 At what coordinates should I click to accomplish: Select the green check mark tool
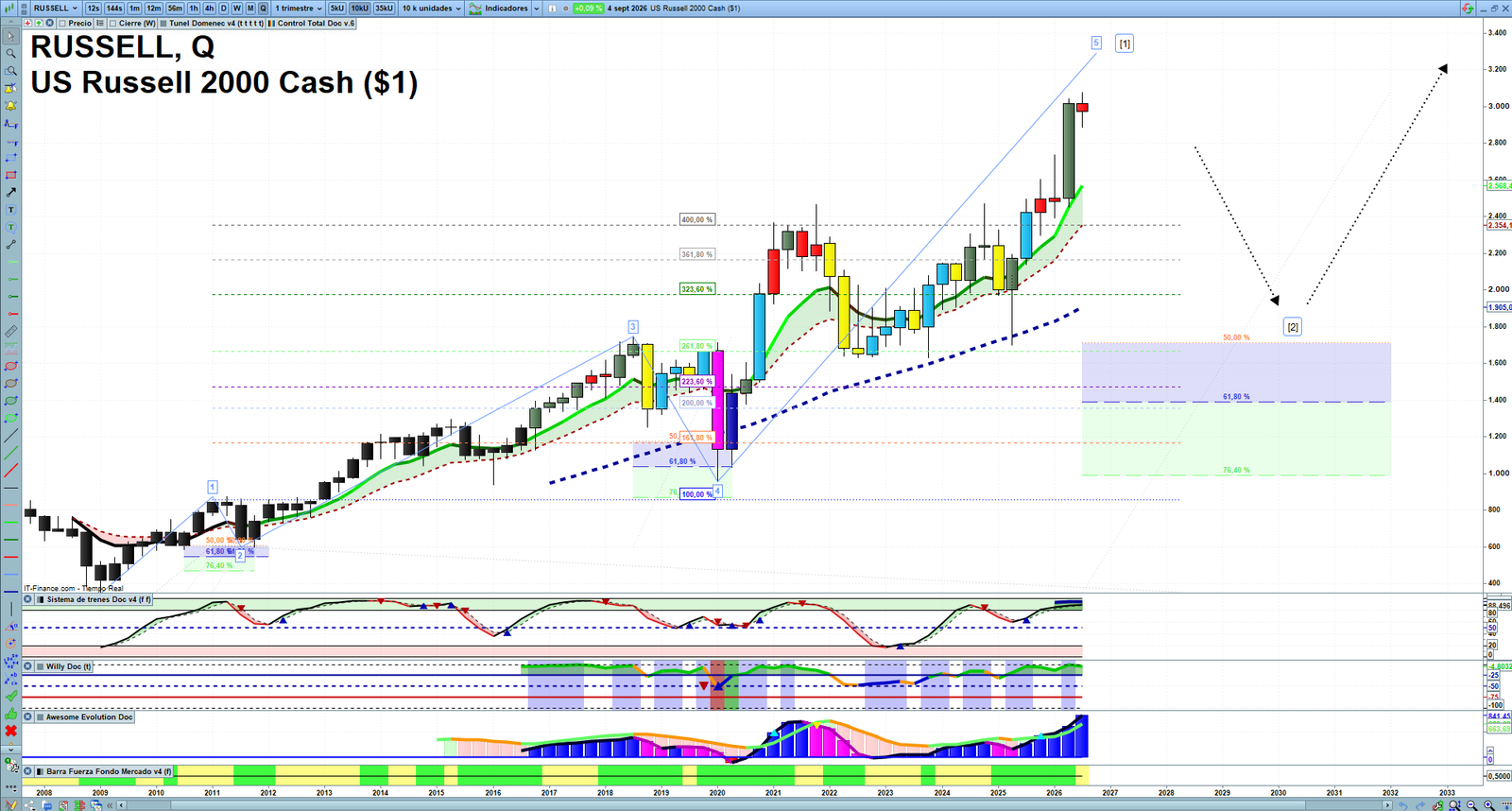[x=11, y=696]
